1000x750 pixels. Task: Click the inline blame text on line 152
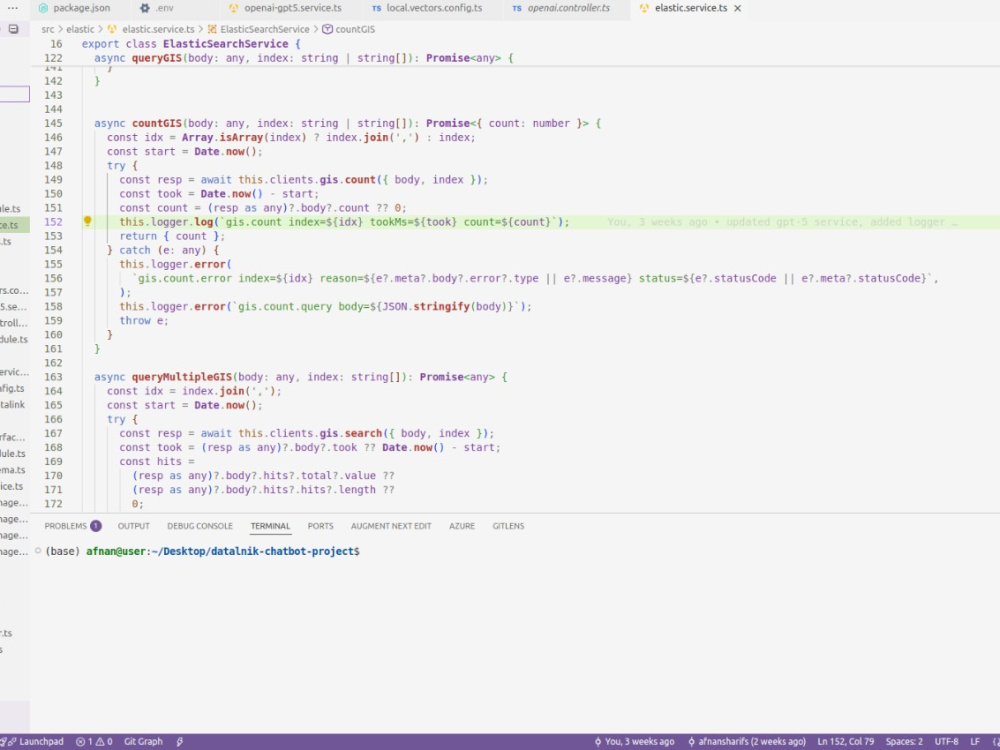click(782, 222)
